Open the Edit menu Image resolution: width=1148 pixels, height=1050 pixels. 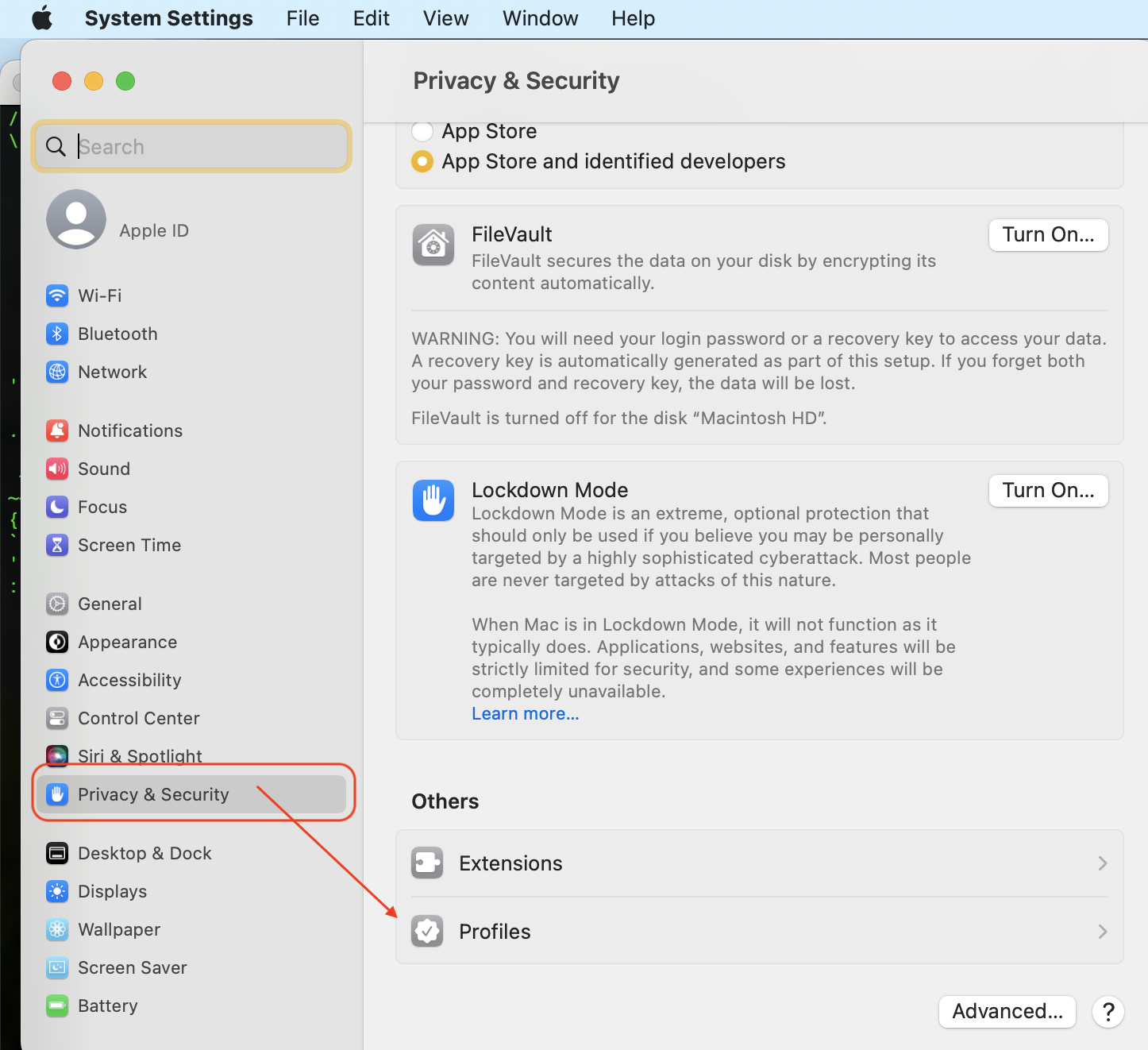tap(372, 18)
